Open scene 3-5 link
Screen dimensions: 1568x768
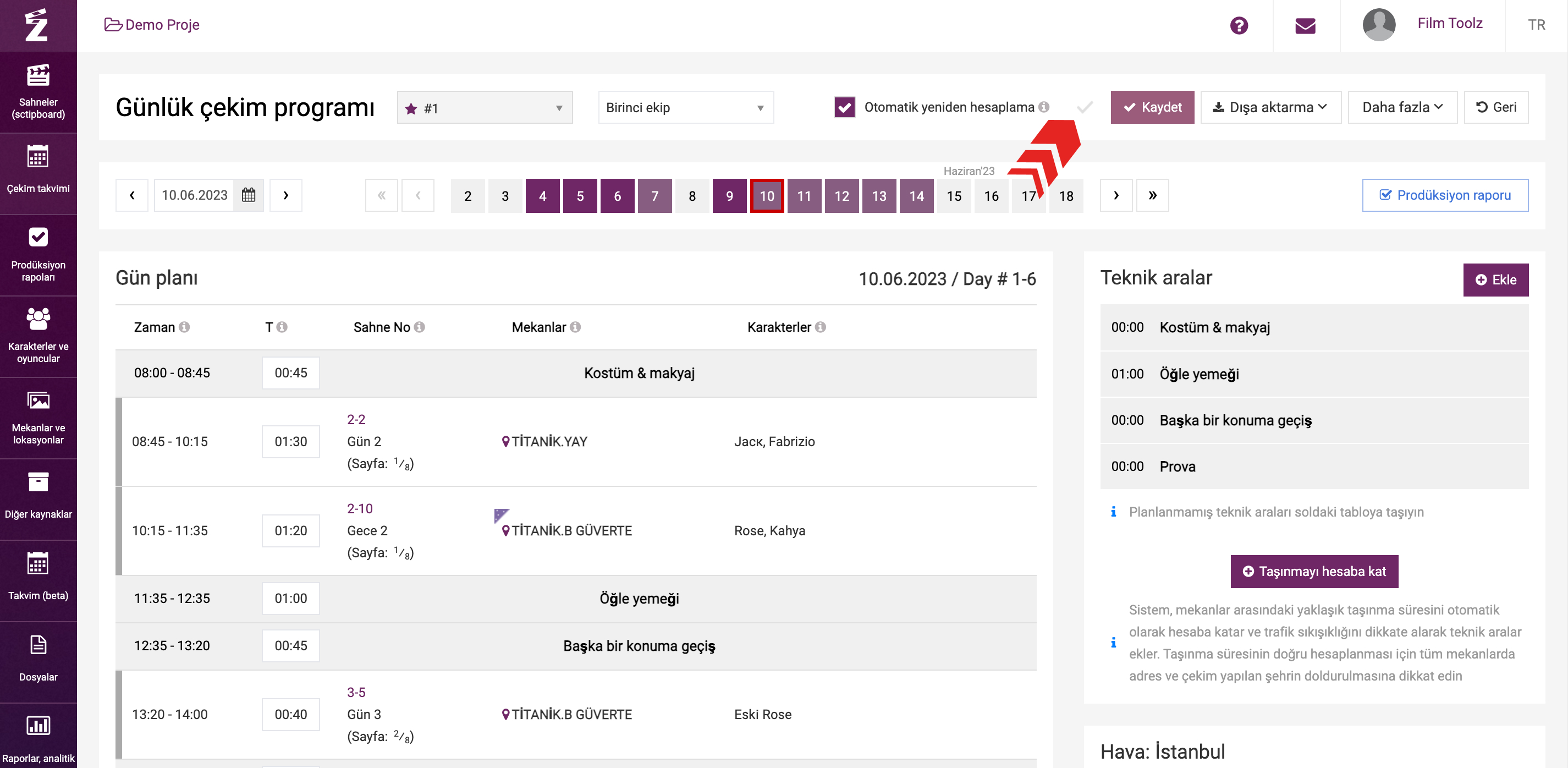coord(356,693)
